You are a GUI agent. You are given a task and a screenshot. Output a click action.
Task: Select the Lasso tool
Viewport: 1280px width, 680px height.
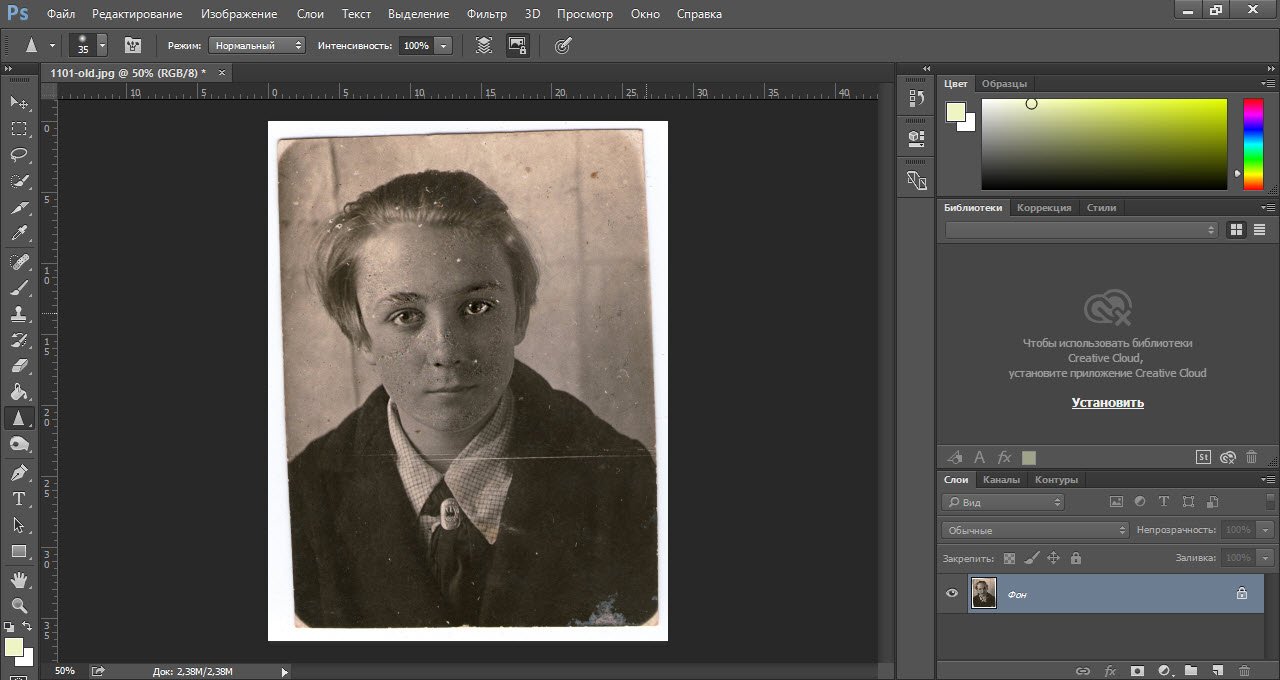pyautogui.click(x=19, y=155)
